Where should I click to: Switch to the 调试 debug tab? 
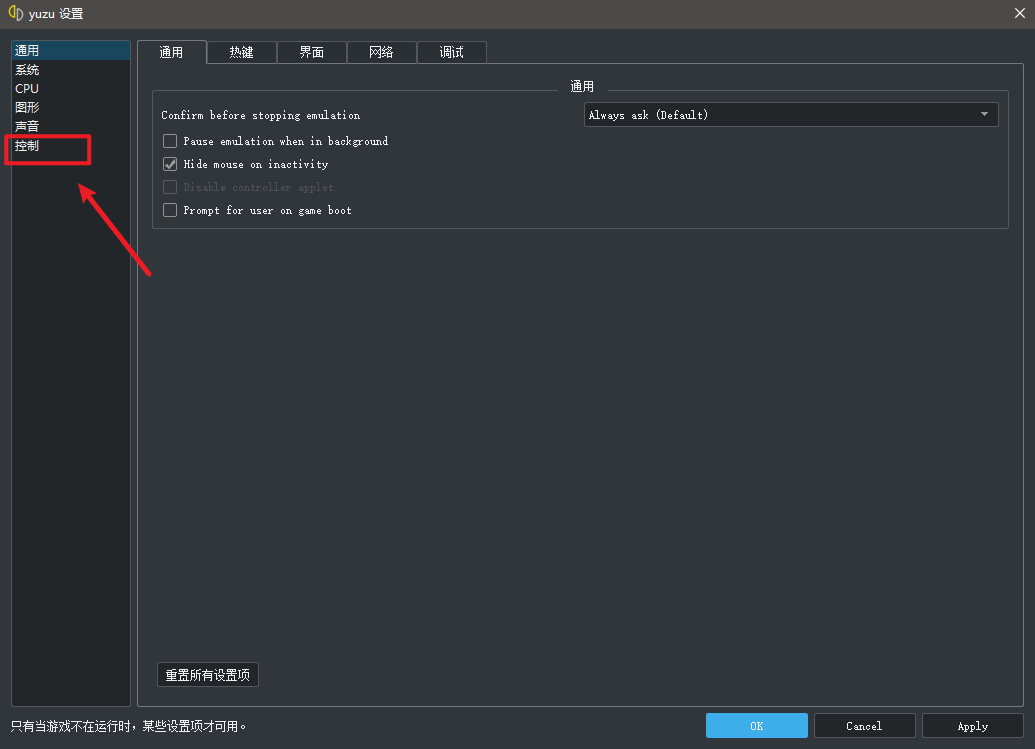tap(451, 52)
